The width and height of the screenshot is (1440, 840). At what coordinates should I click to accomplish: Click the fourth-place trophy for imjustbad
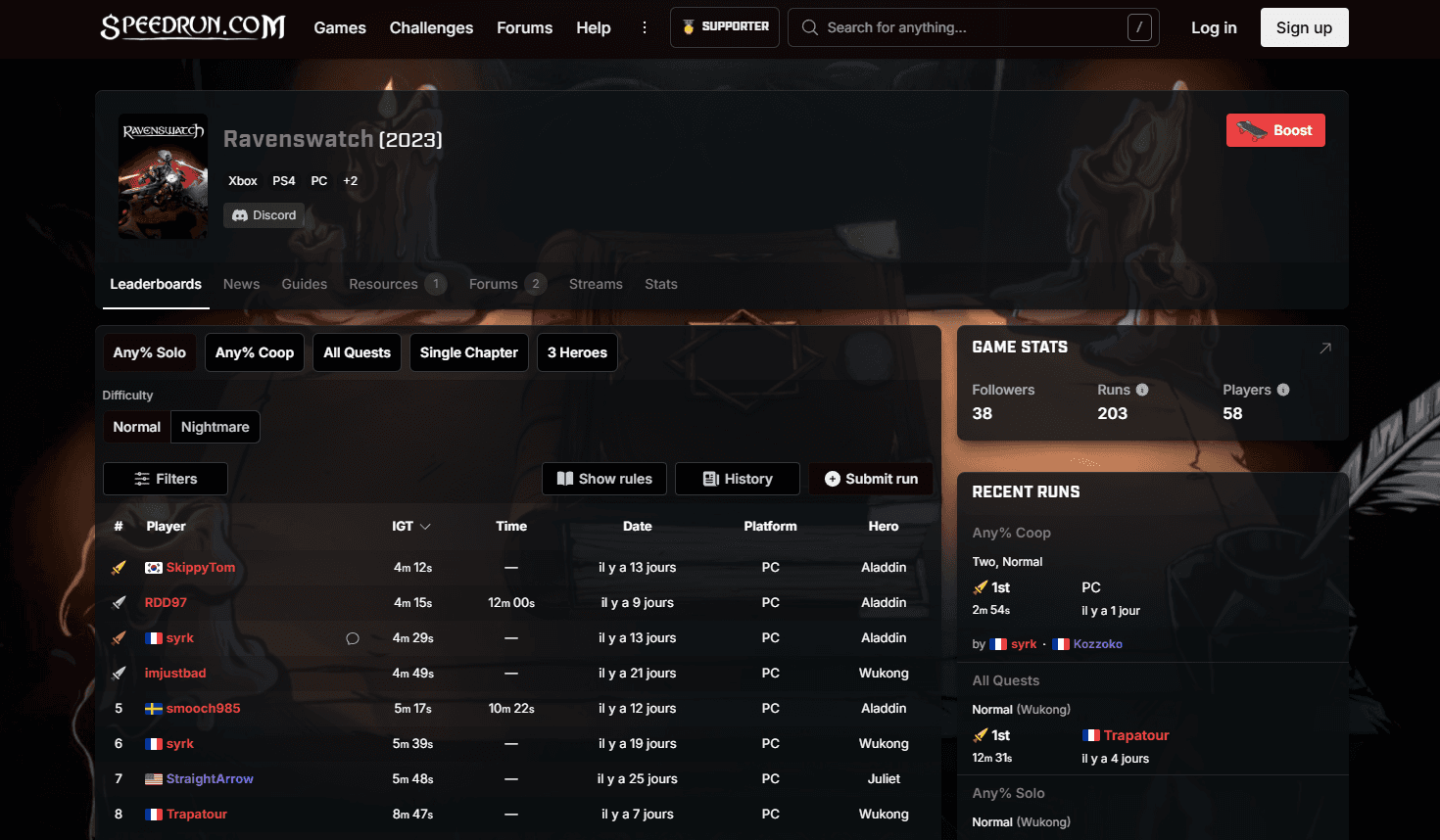pyautogui.click(x=119, y=674)
